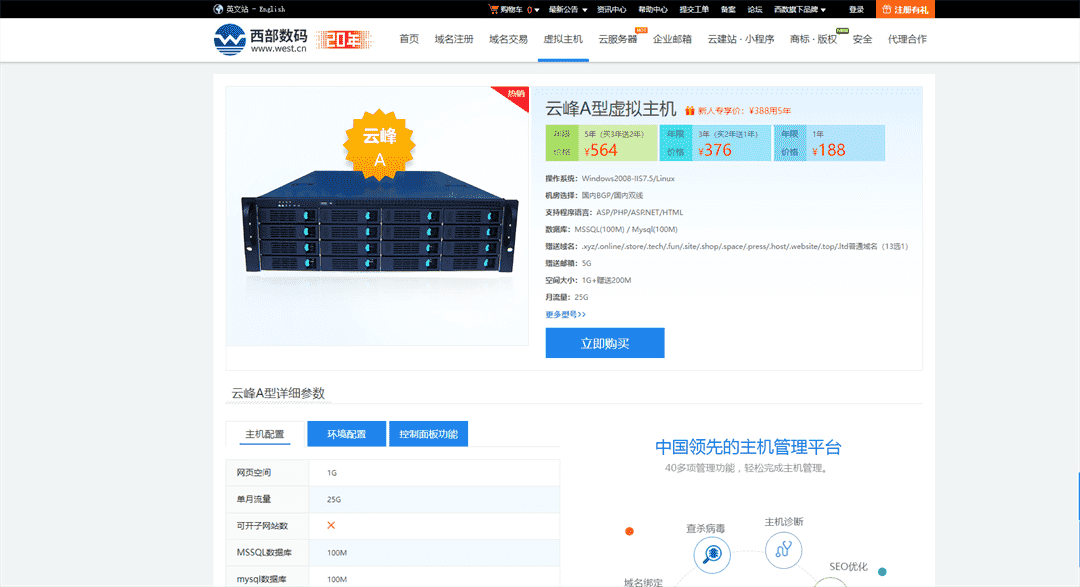Select the 1年 ¥188 price option
This screenshot has height=587, width=1080.
click(829, 143)
